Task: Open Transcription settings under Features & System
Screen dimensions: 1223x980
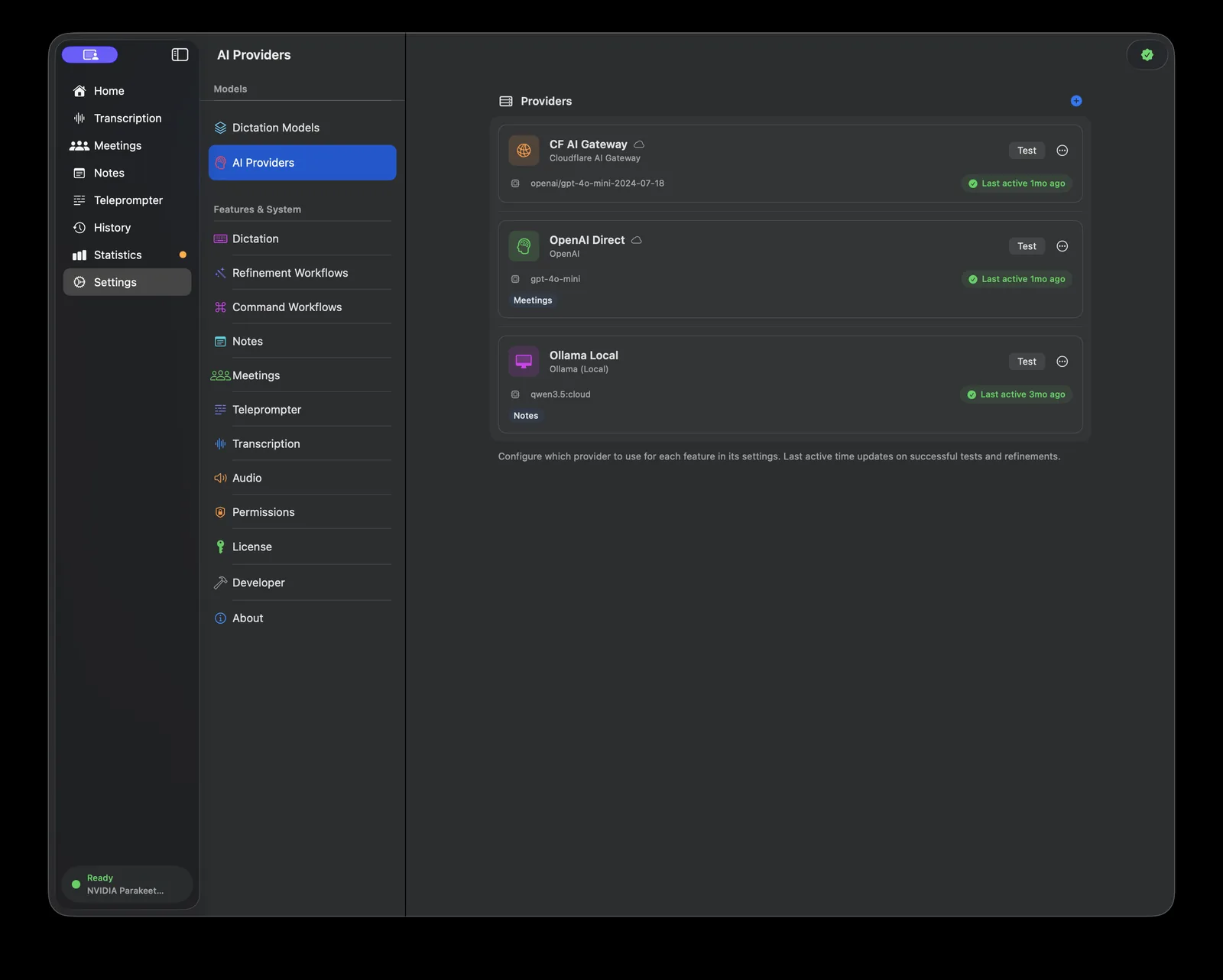Action: pyautogui.click(x=302, y=443)
